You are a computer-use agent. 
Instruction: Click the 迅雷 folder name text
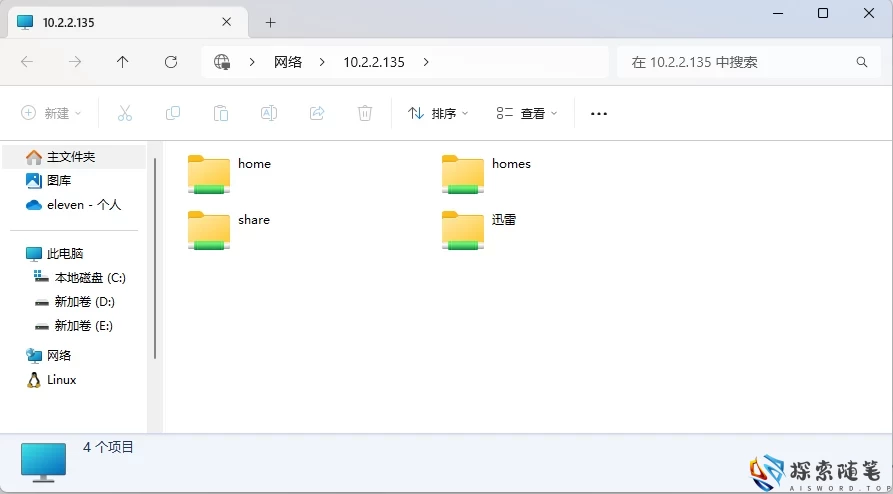(503, 220)
